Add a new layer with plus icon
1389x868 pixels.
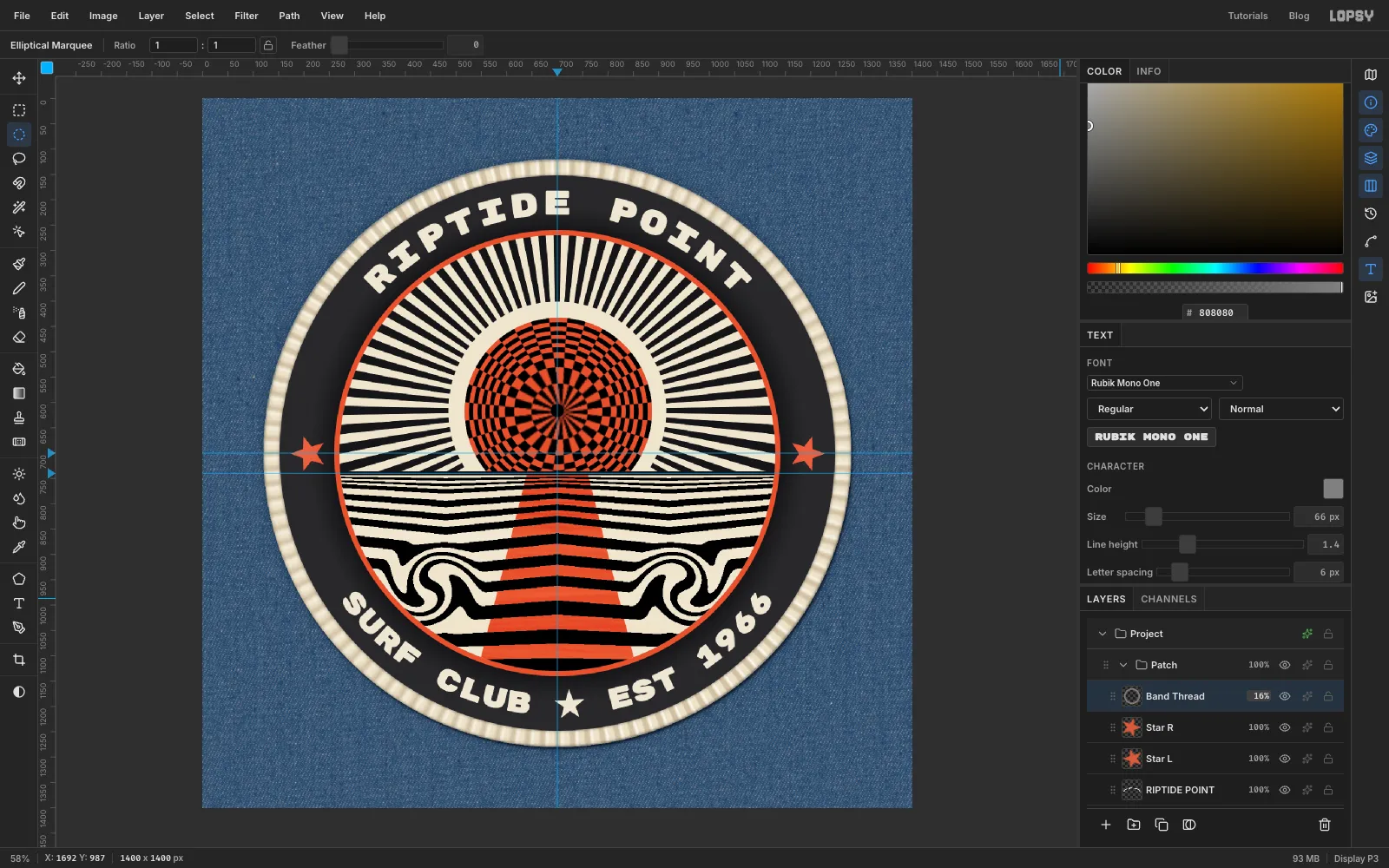click(x=1106, y=825)
